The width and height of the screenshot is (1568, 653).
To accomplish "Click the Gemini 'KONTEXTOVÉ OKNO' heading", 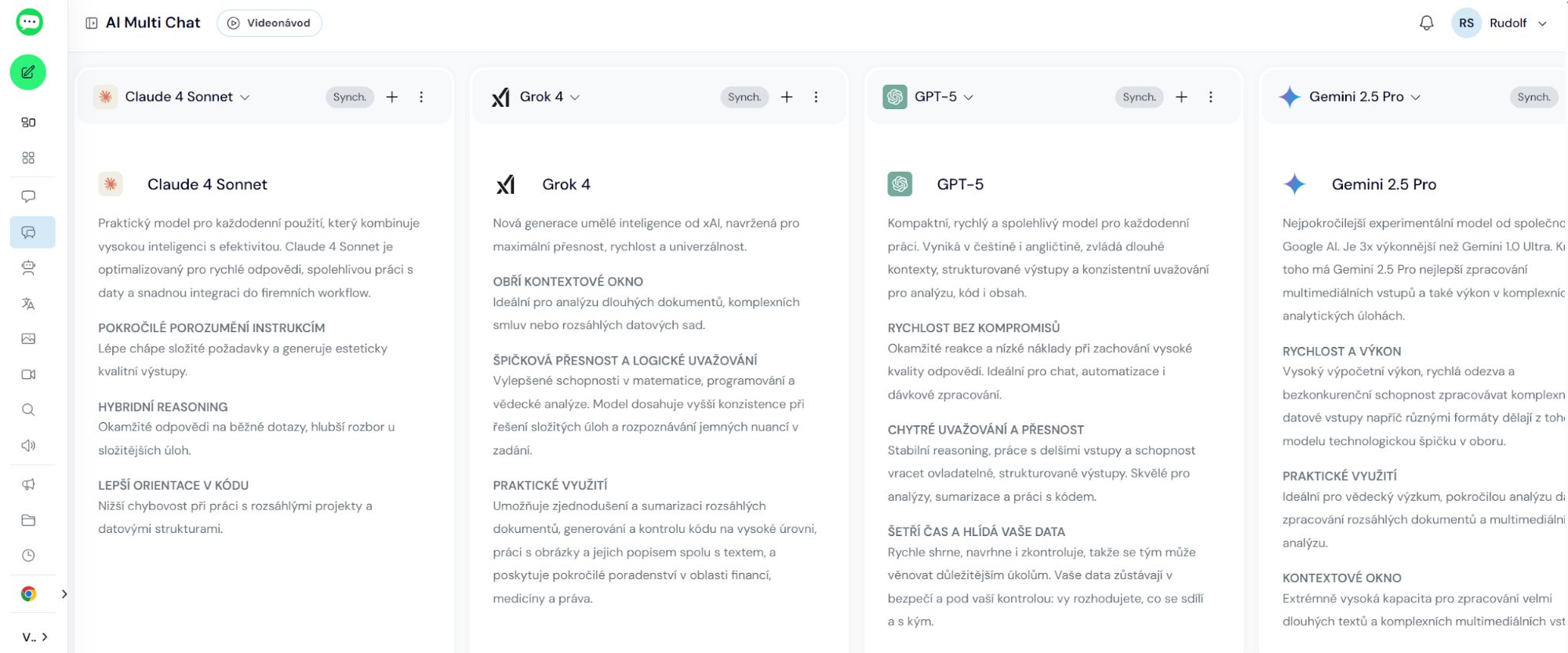I will pos(1341,578).
